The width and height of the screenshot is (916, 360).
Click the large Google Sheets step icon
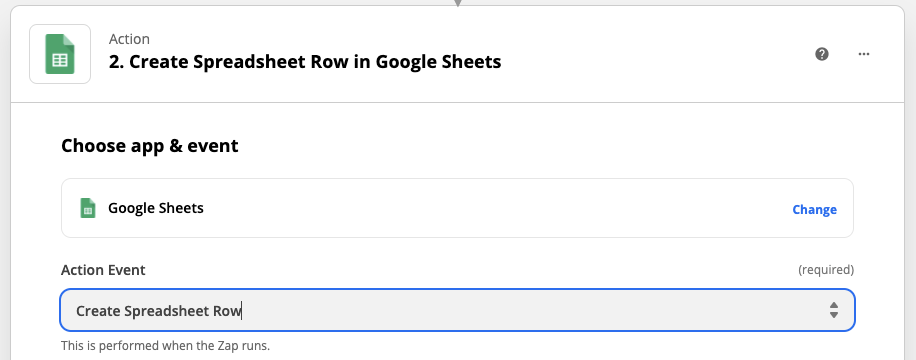(x=60, y=54)
